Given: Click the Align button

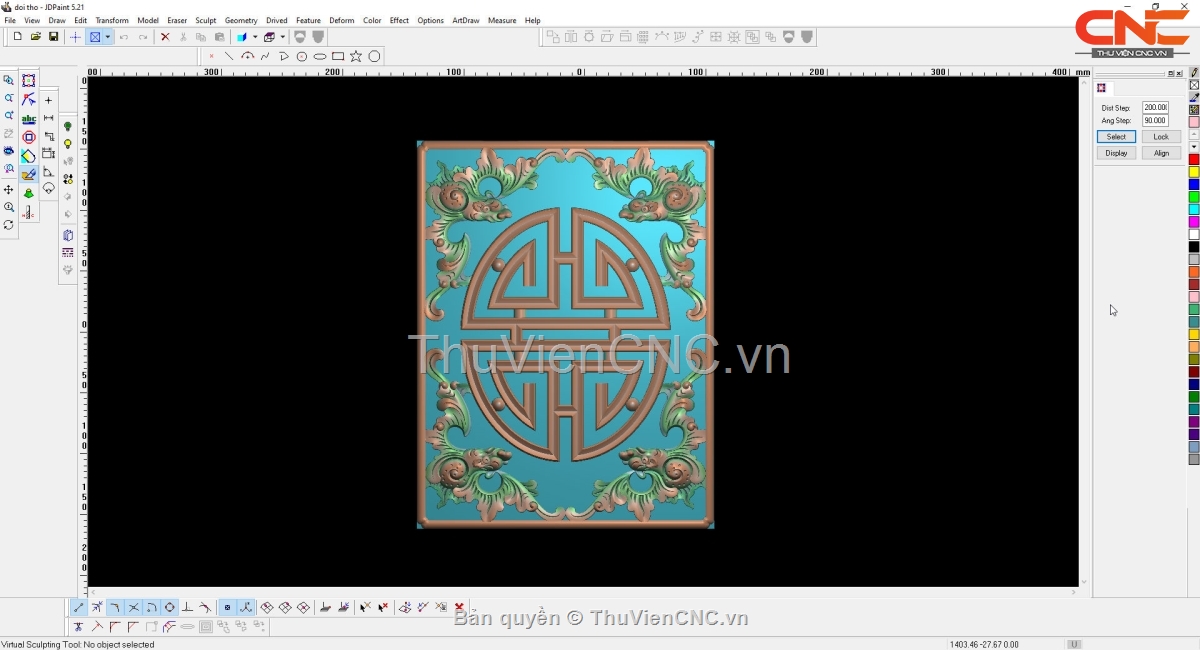Looking at the screenshot, I should point(1161,153).
